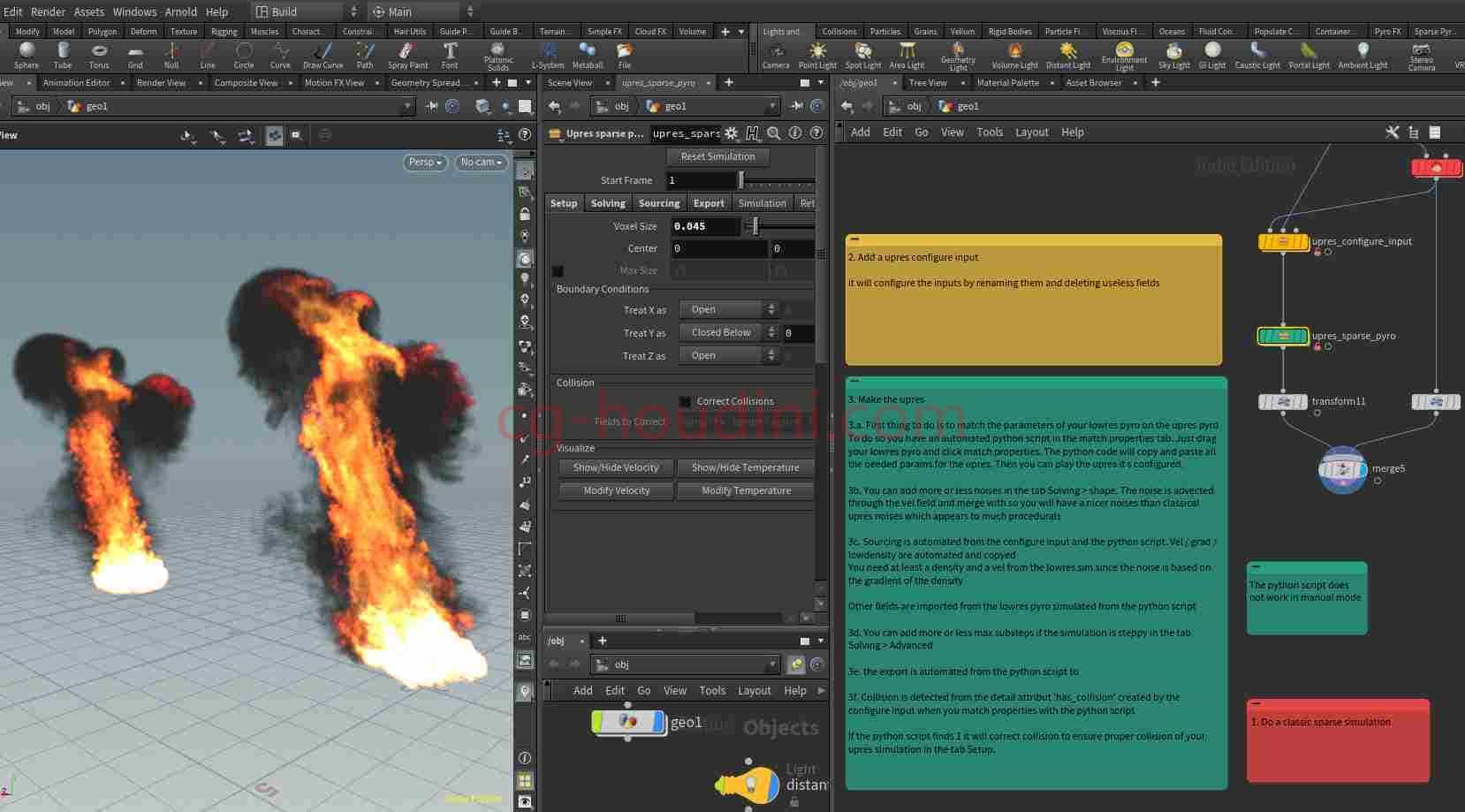Add a Volume Light from shelf
Screen dimensions: 1465x812
coord(1014,56)
